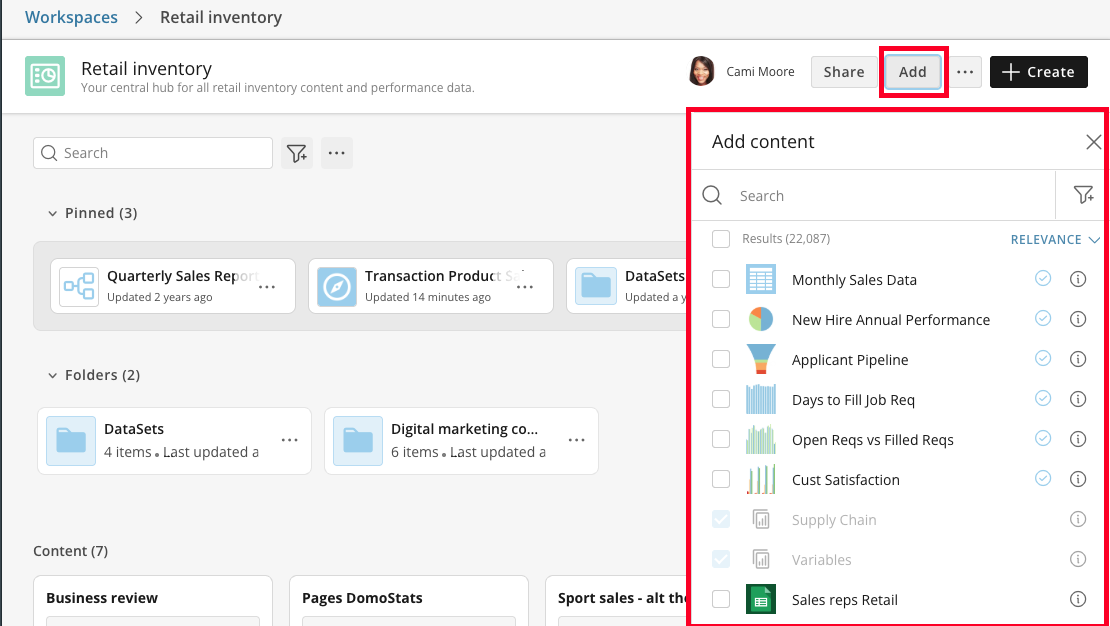
Task: Show info for Variables
Action: tap(1077, 559)
